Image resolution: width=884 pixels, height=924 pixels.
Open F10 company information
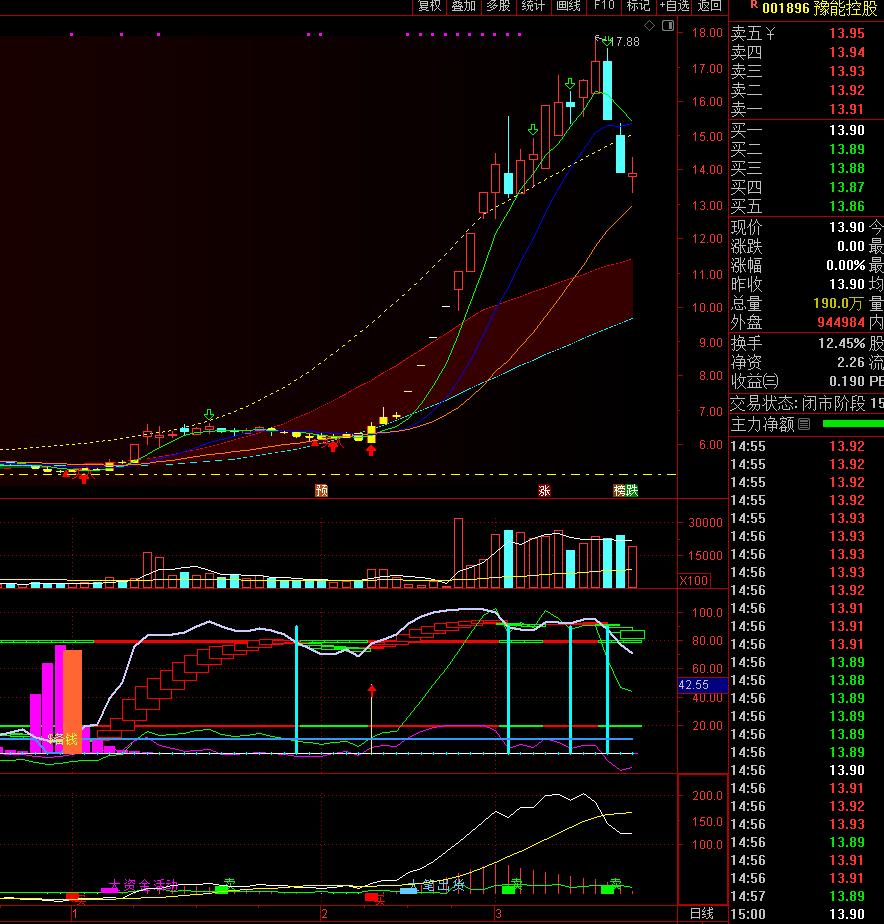(604, 6)
